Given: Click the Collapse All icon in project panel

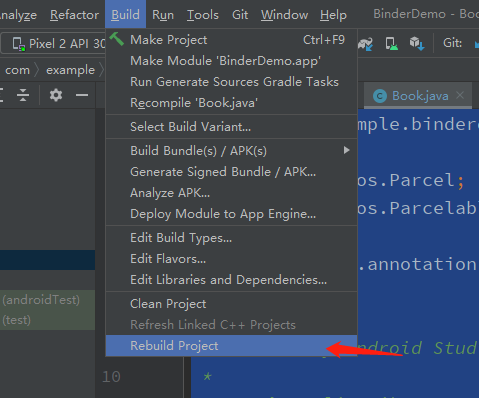Looking at the screenshot, I should [23, 95].
